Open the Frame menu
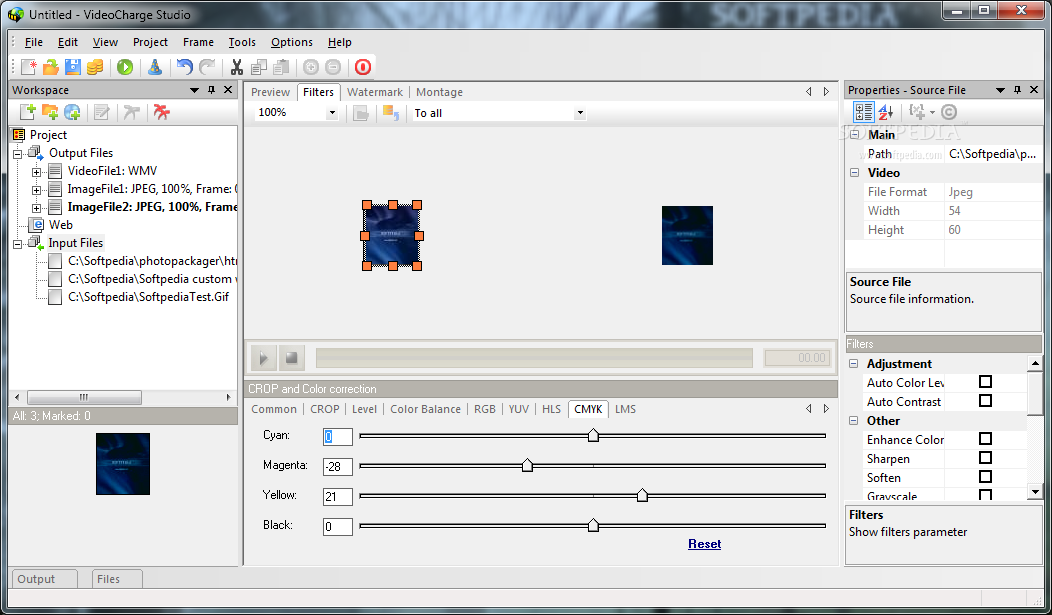The image size is (1052, 615). click(198, 42)
